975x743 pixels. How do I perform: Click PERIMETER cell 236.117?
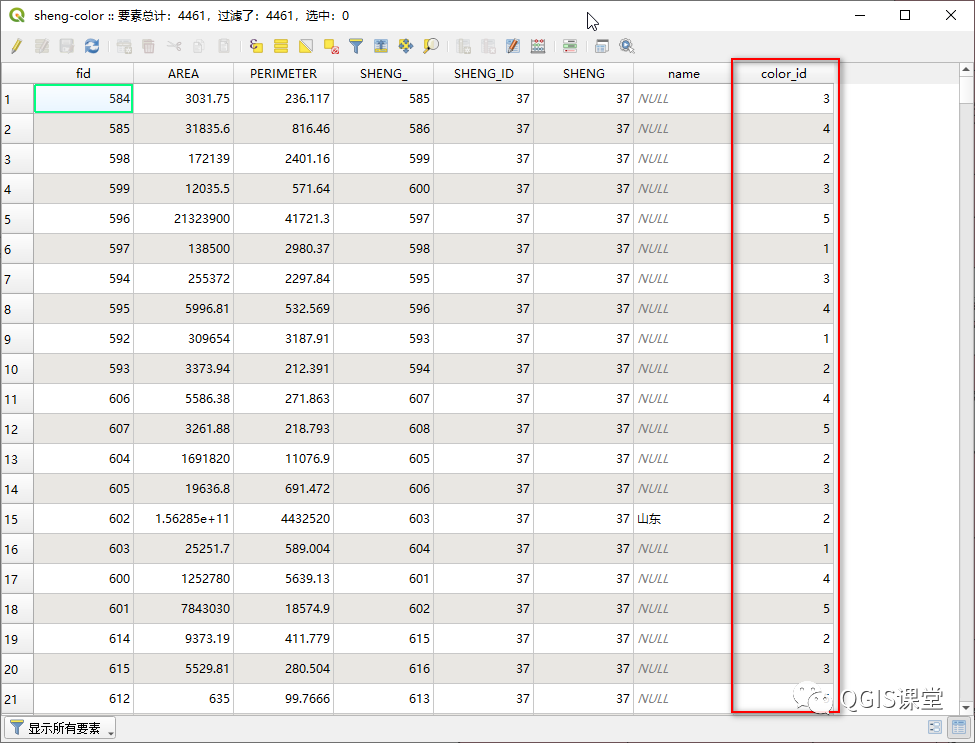(284, 99)
